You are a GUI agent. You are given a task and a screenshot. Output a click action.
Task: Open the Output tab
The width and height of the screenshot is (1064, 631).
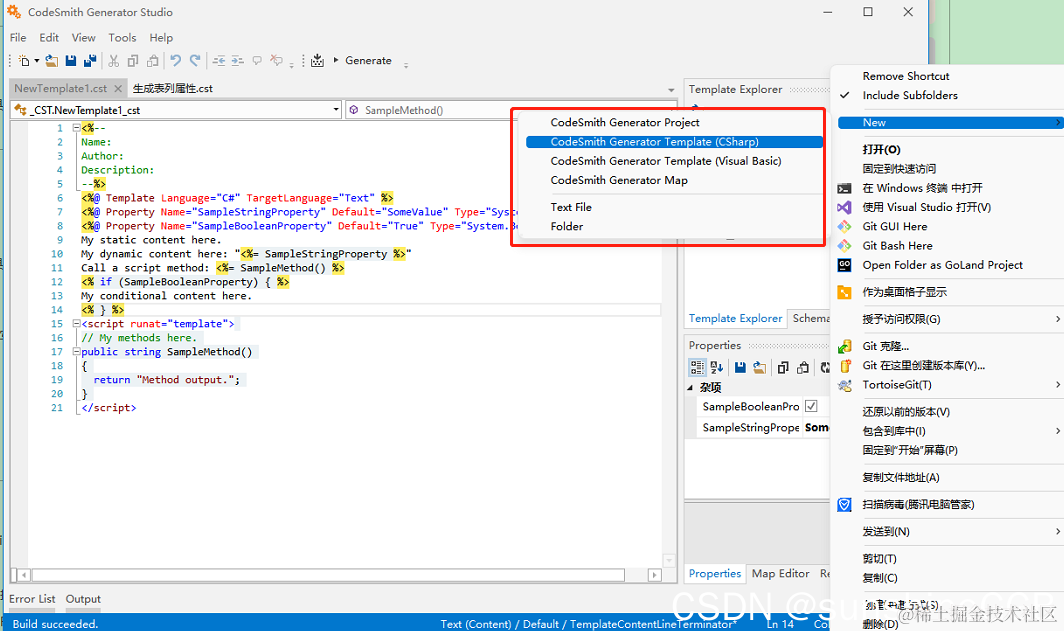click(83, 598)
